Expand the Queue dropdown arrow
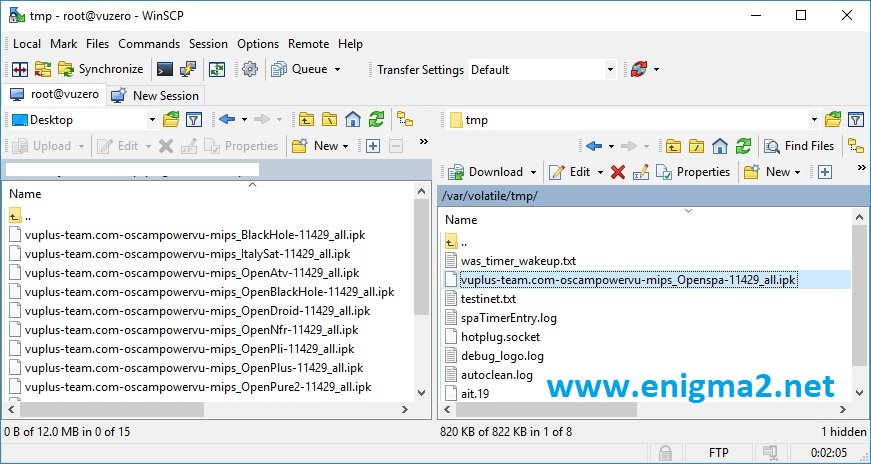 point(337,70)
